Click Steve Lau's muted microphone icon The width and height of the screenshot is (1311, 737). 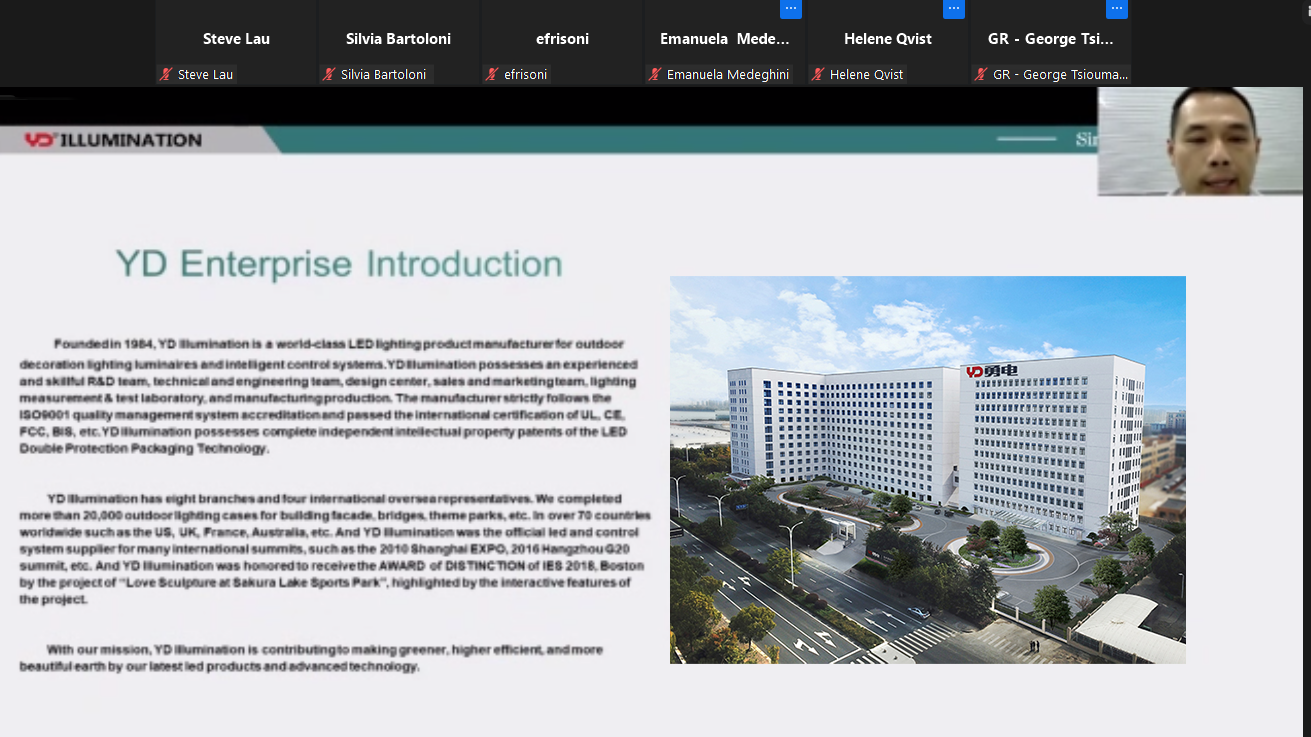pyautogui.click(x=166, y=75)
